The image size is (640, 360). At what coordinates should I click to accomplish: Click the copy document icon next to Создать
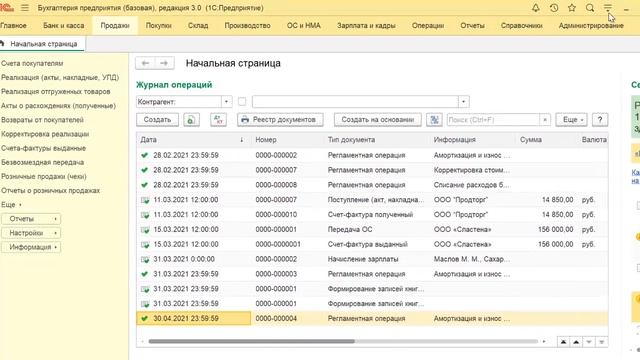coord(191,120)
